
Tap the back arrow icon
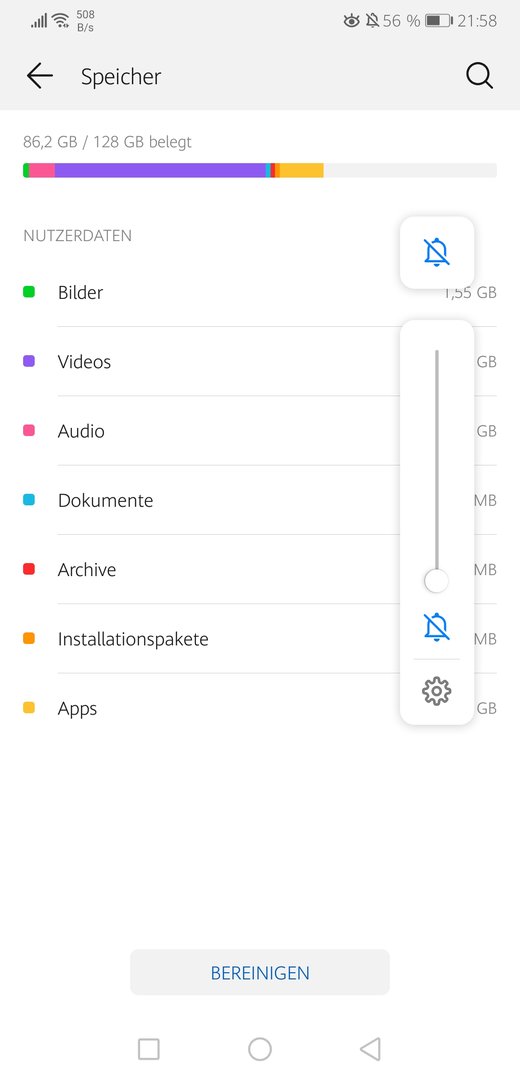(x=40, y=76)
